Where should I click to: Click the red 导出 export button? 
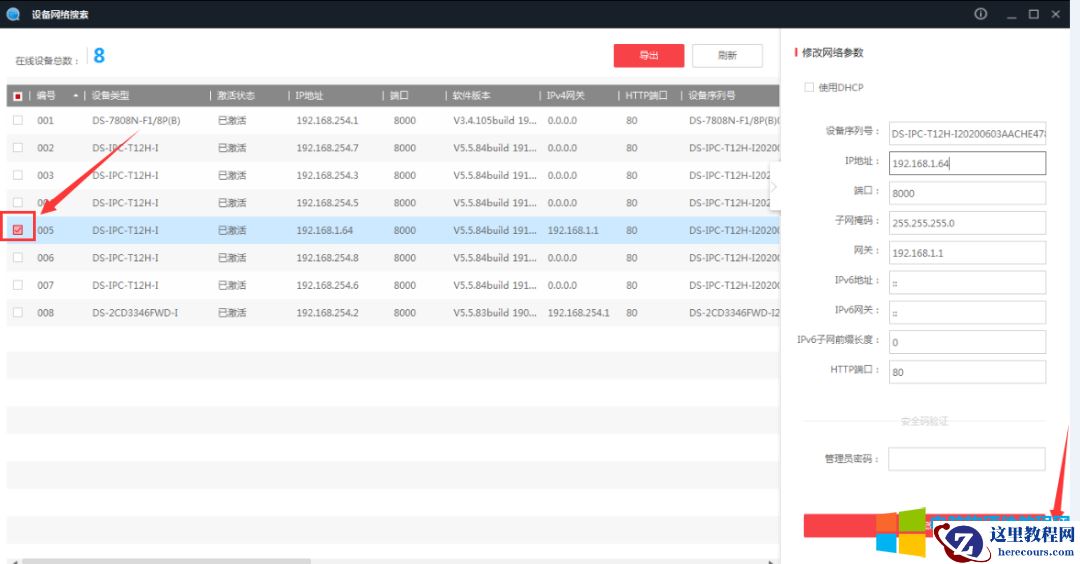pyautogui.click(x=649, y=56)
